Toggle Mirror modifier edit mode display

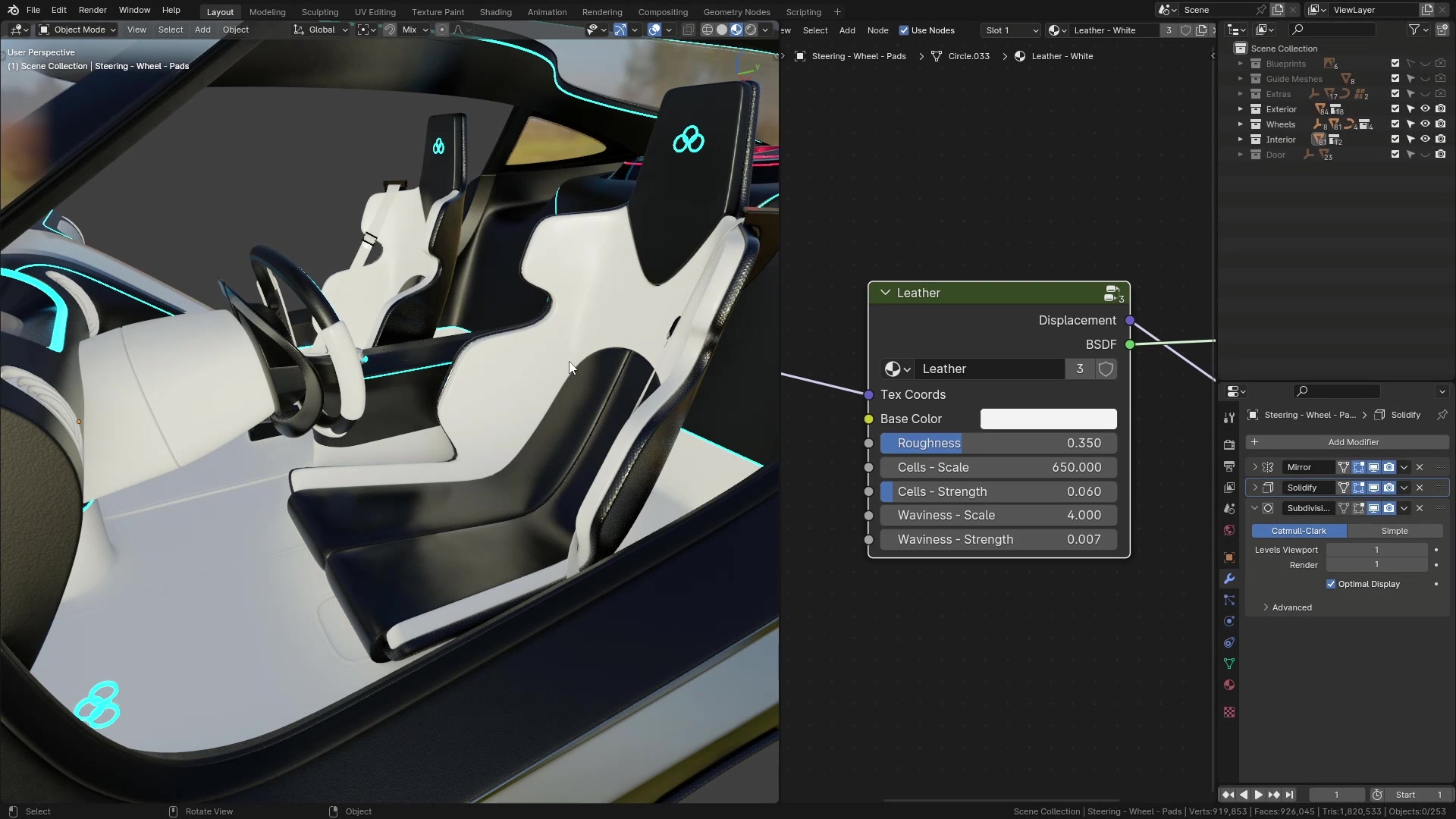coord(1358,467)
